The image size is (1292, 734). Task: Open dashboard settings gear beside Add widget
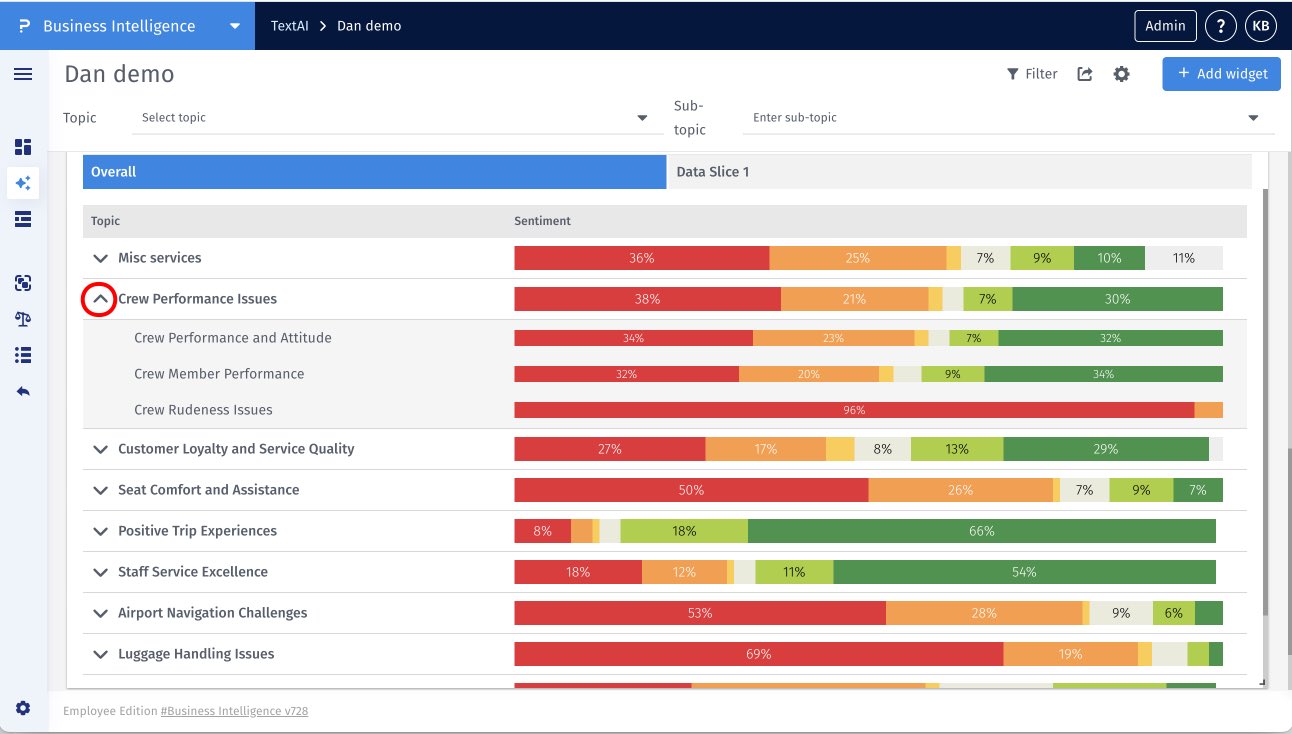pyautogui.click(x=1122, y=74)
